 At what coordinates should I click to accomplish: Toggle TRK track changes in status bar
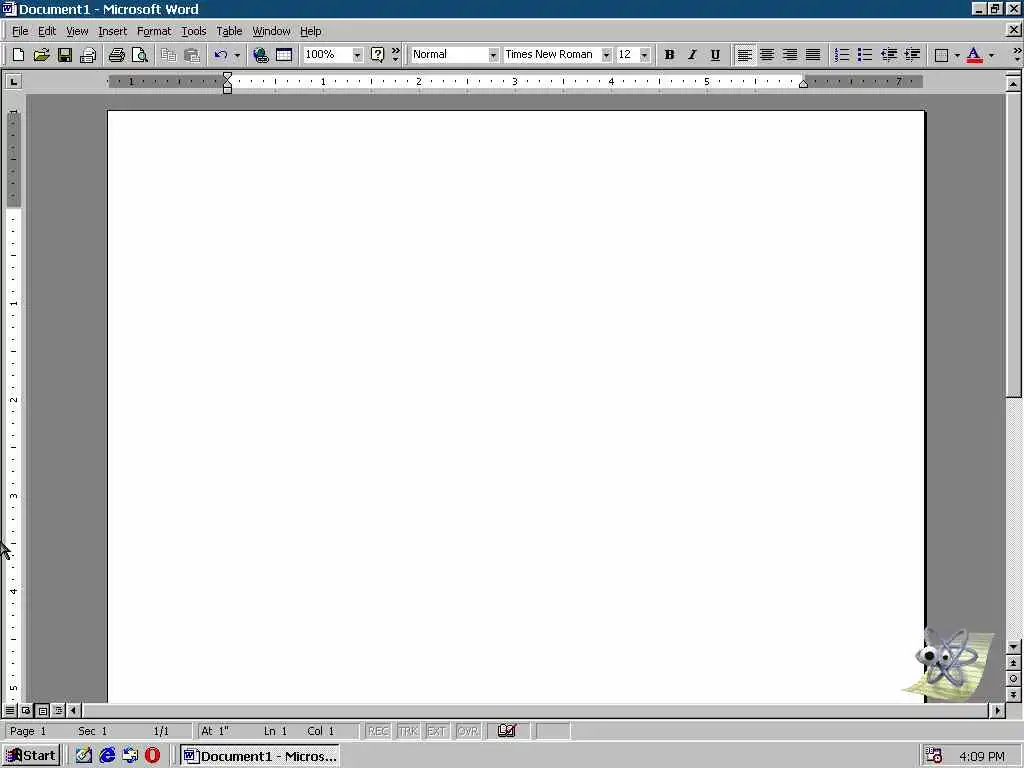(408, 731)
